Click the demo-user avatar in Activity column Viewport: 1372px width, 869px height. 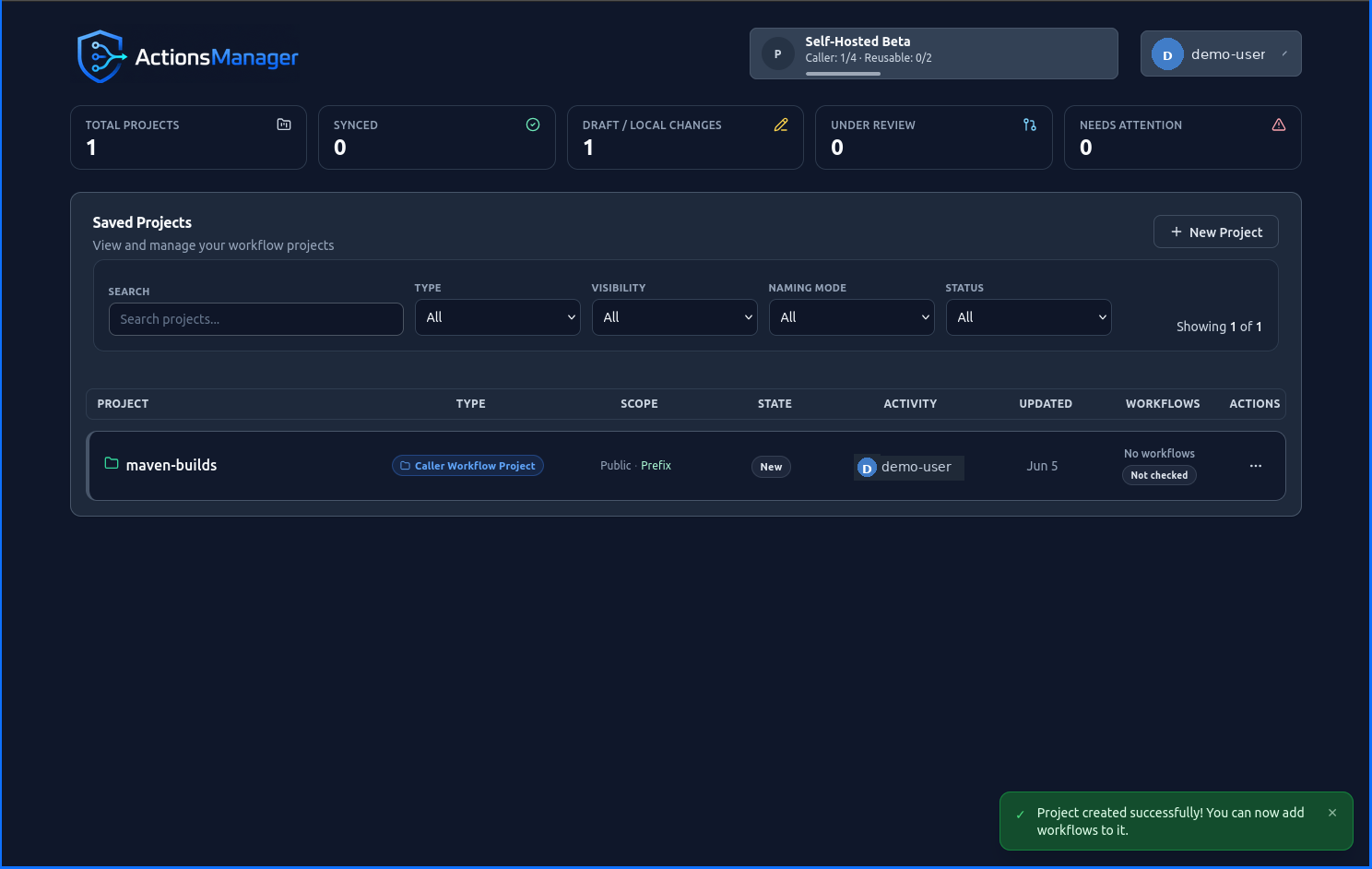point(867,468)
